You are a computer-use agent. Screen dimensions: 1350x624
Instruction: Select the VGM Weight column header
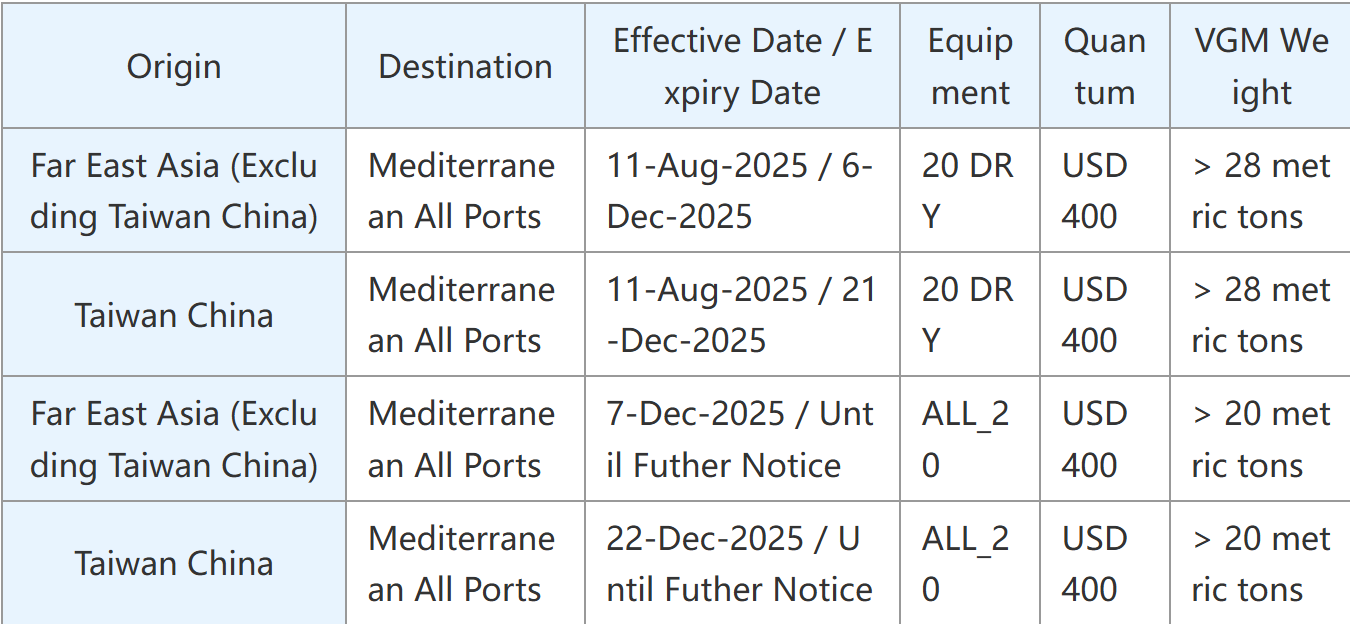pos(1261,67)
